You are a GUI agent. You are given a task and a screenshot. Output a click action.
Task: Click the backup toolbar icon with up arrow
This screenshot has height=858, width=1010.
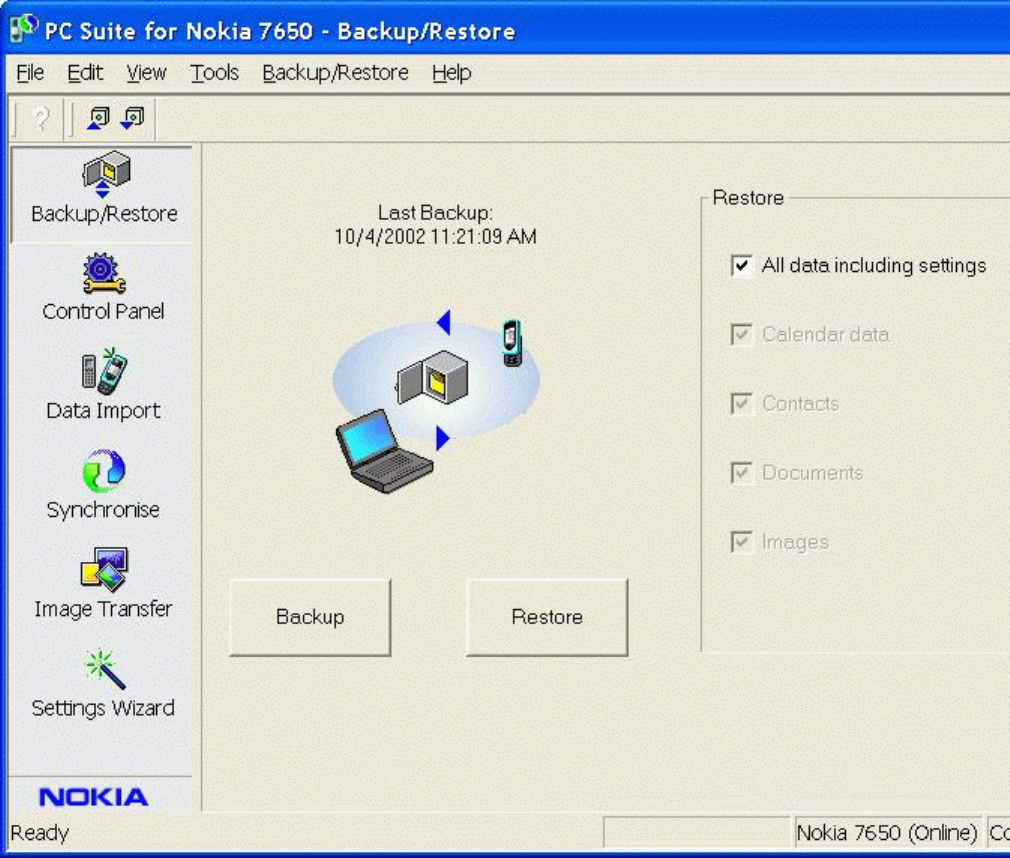(x=98, y=119)
